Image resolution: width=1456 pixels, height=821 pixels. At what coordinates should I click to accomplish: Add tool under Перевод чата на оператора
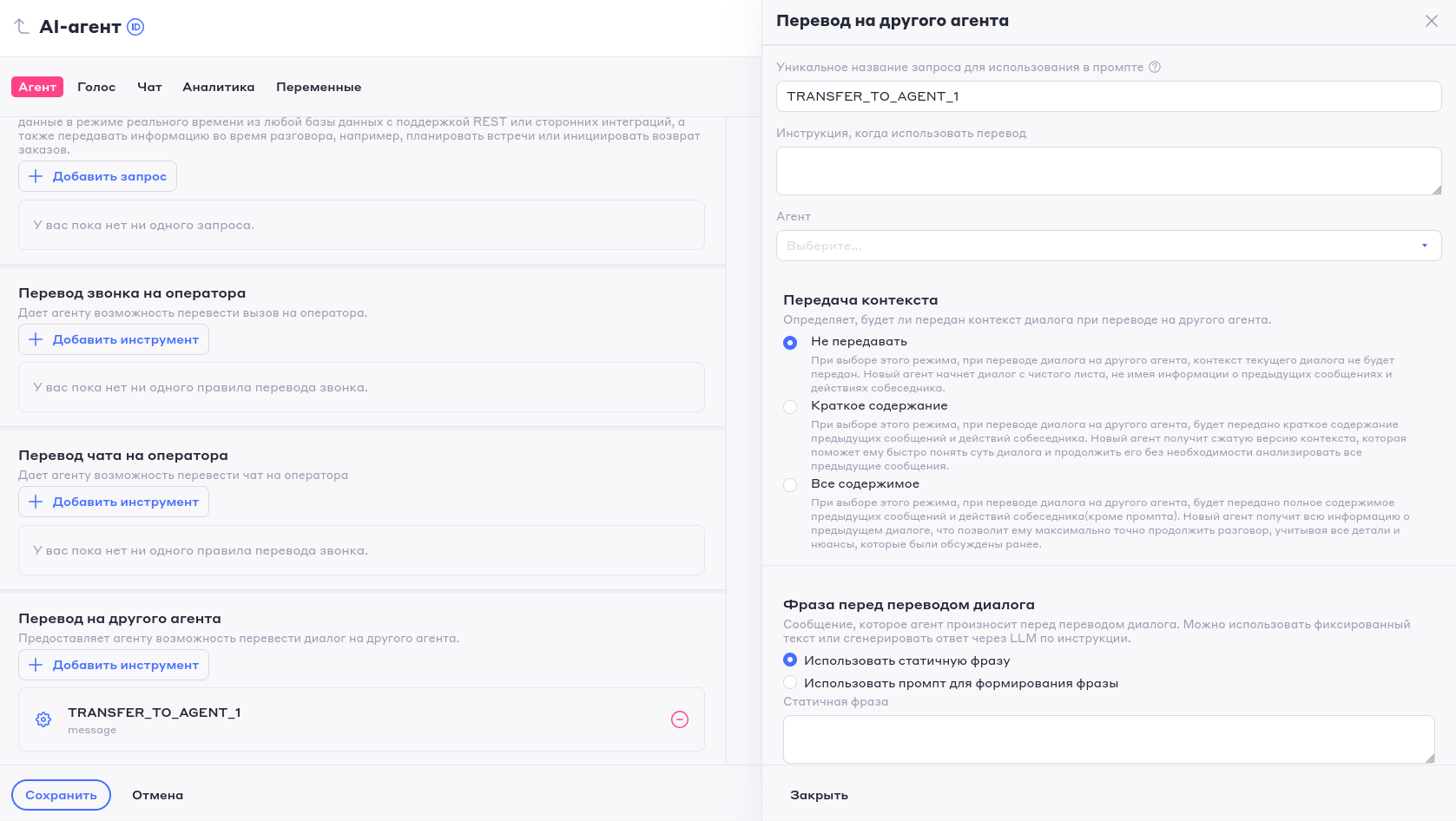[x=114, y=502]
